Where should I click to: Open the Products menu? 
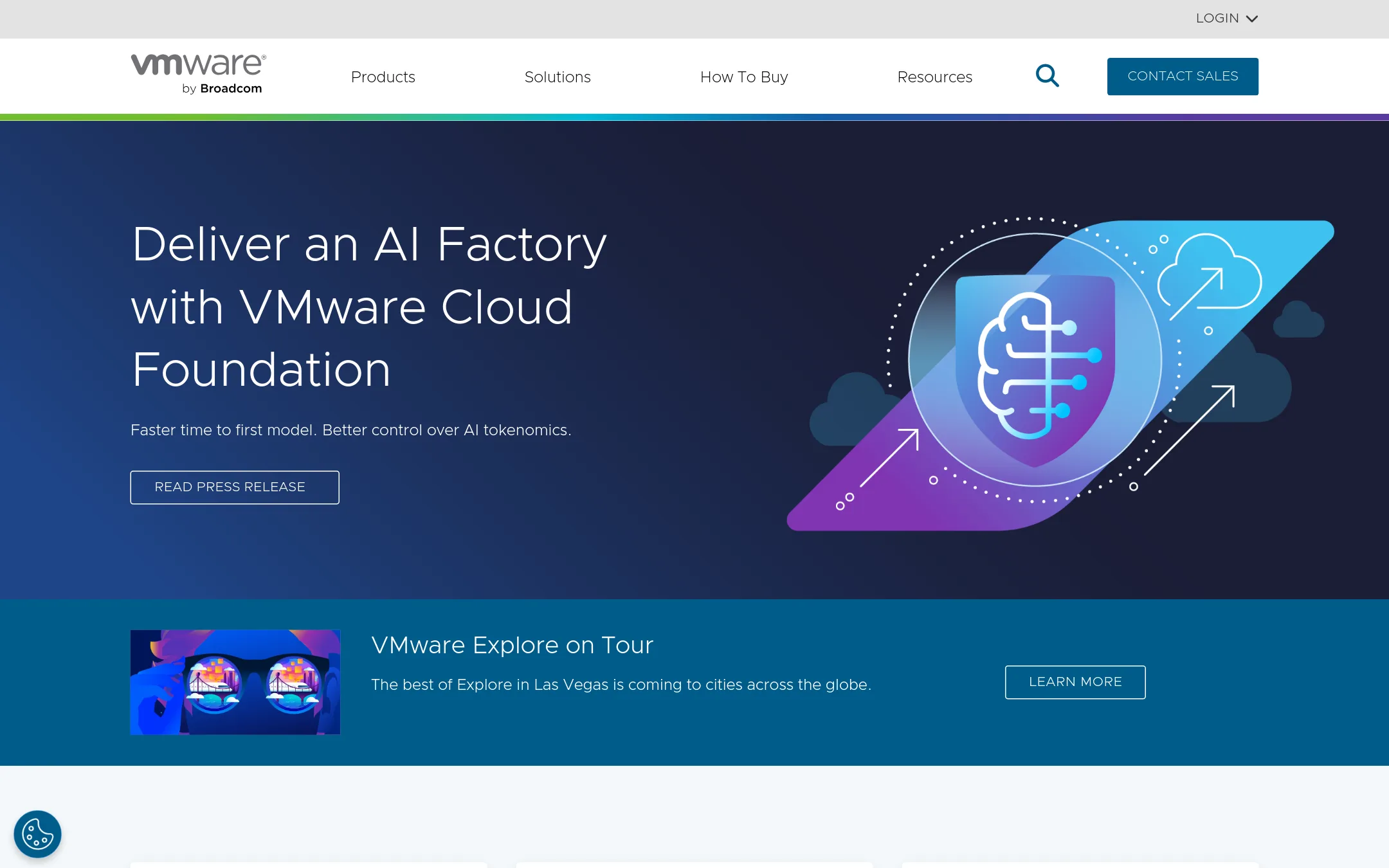point(383,77)
